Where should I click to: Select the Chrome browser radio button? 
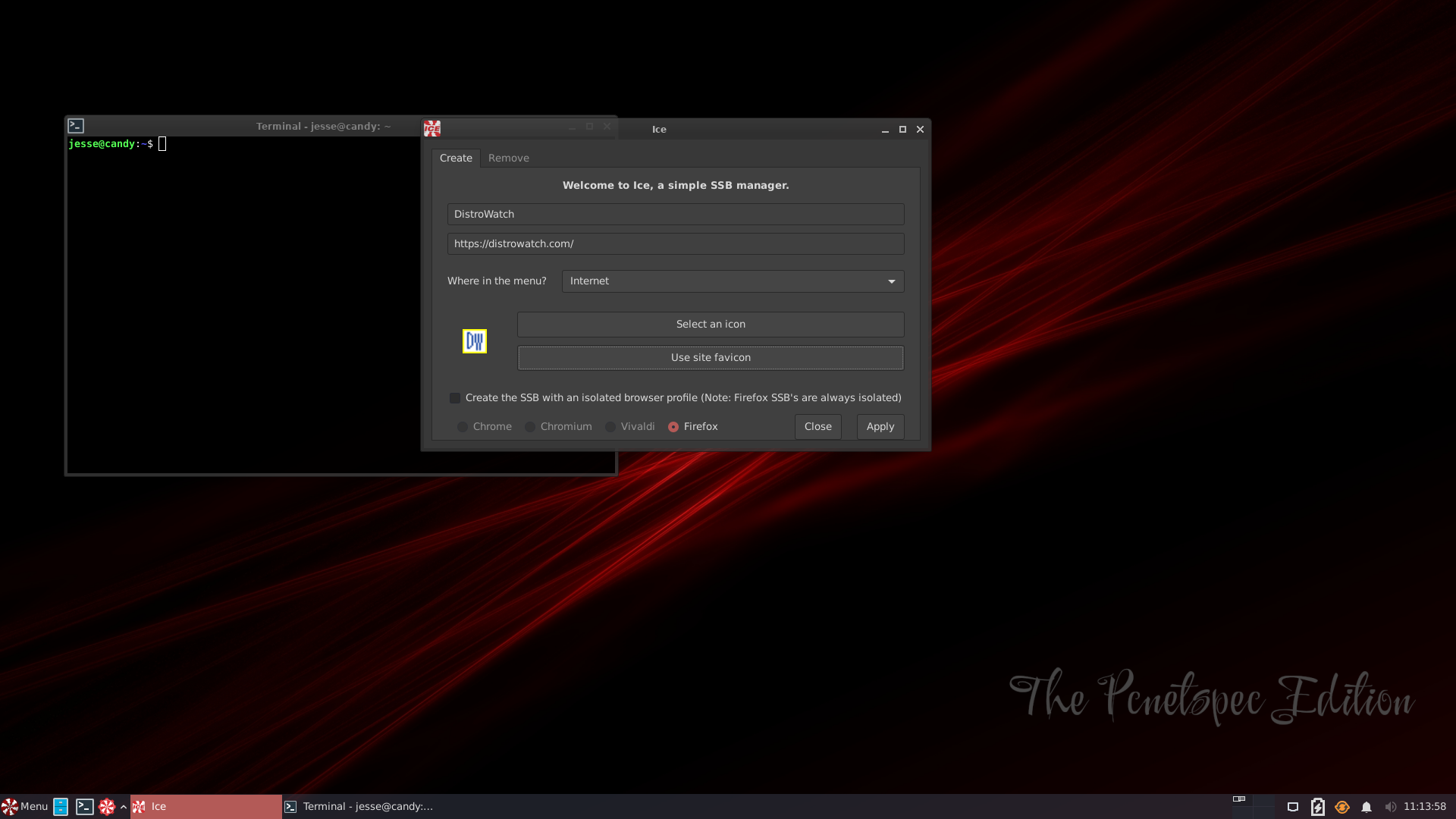coord(463,427)
